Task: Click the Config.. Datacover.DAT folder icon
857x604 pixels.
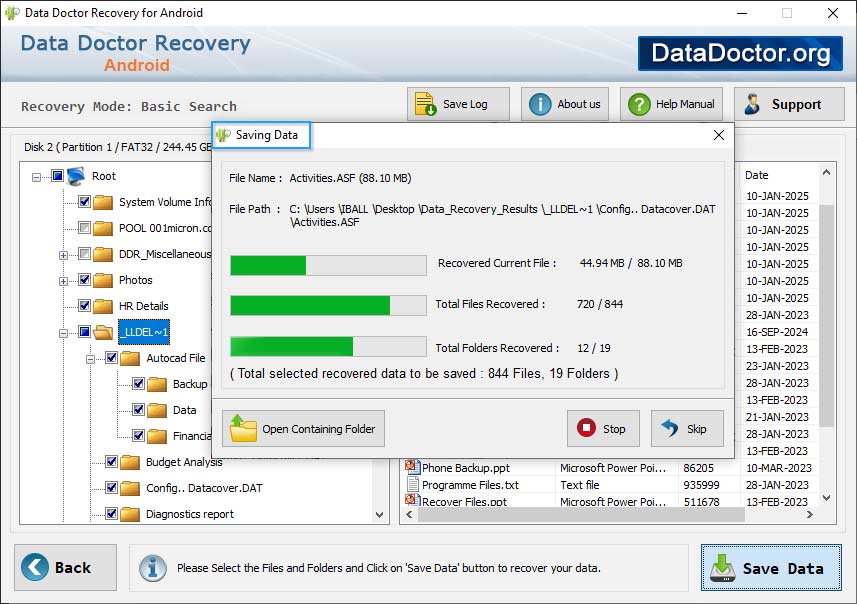Action: point(130,488)
